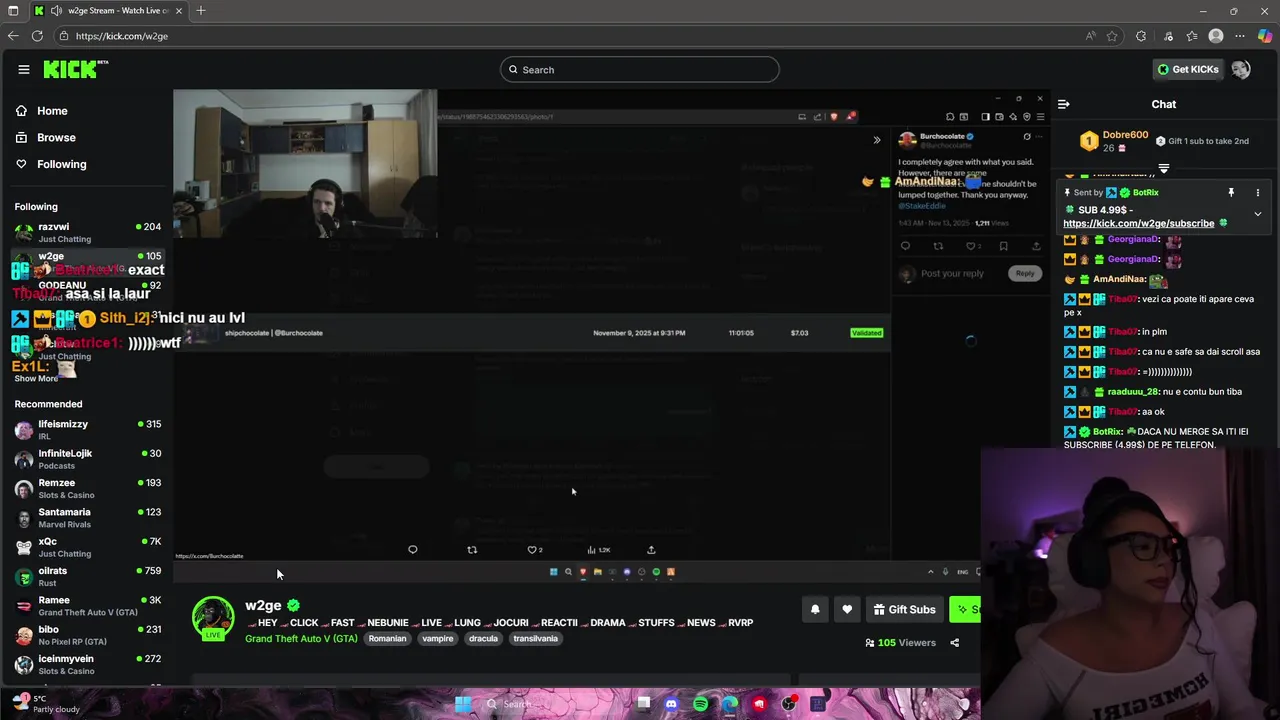
Task: Open Discord from taskbar
Action: [x=671, y=704]
